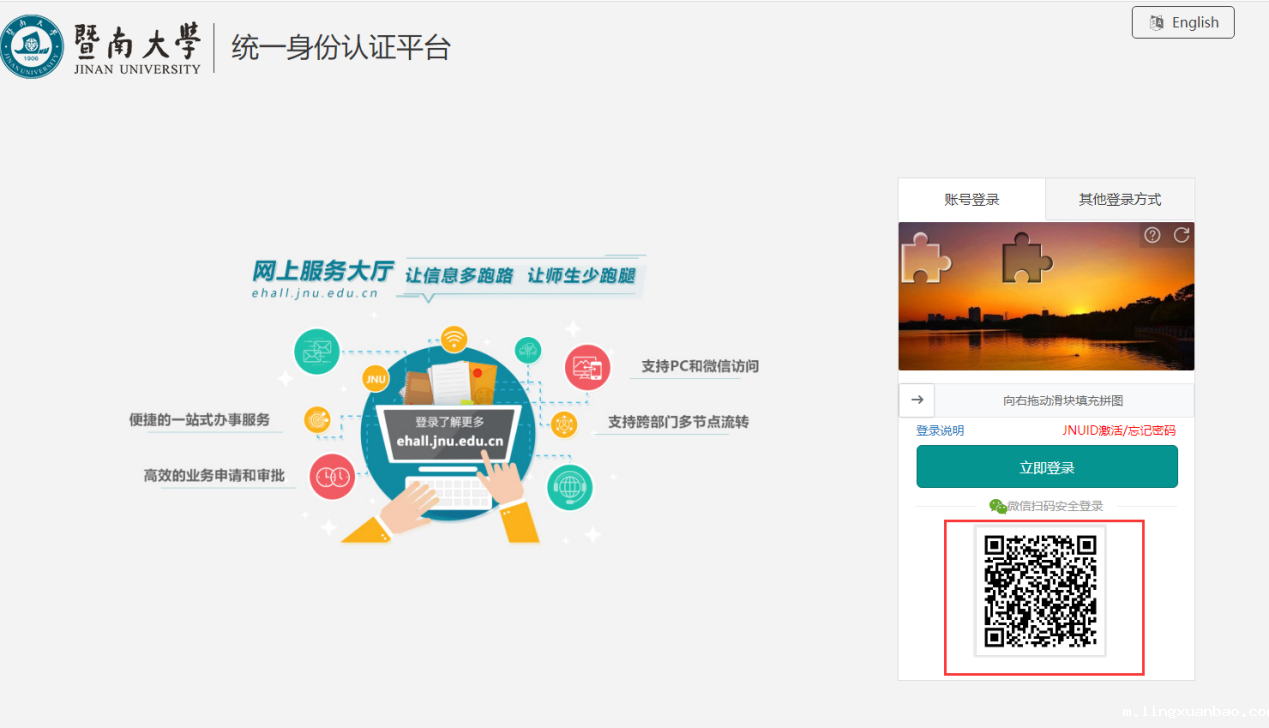Click the 立即登录 button
The height and width of the screenshot is (728, 1269).
(x=1047, y=467)
